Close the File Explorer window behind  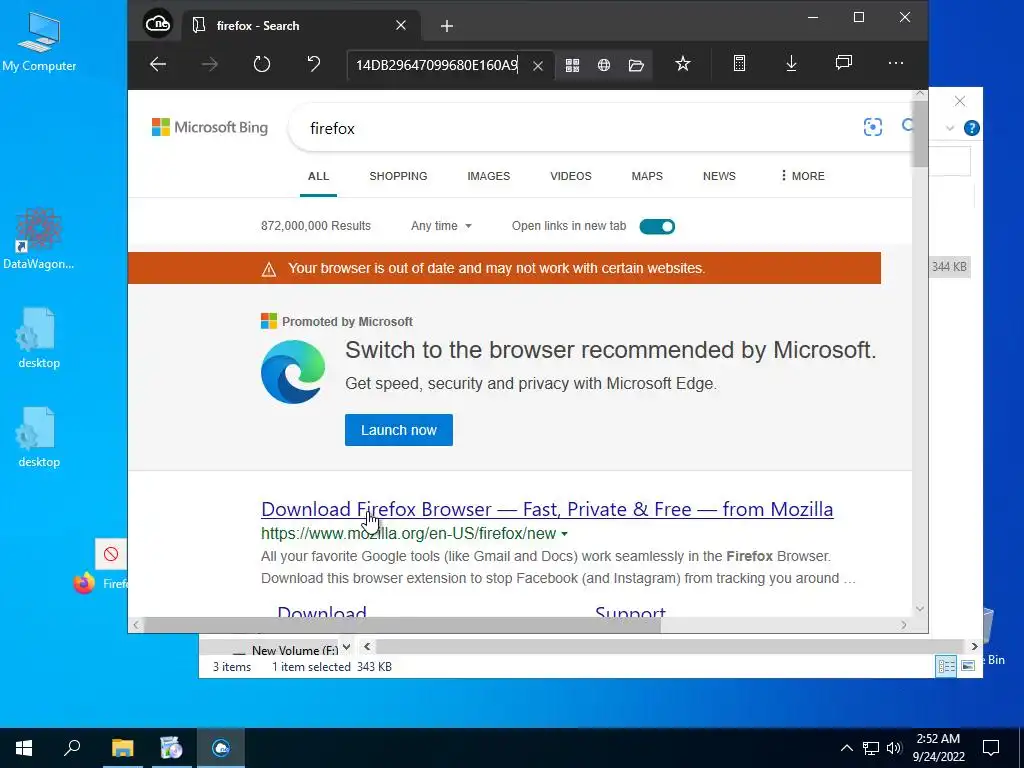click(959, 101)
